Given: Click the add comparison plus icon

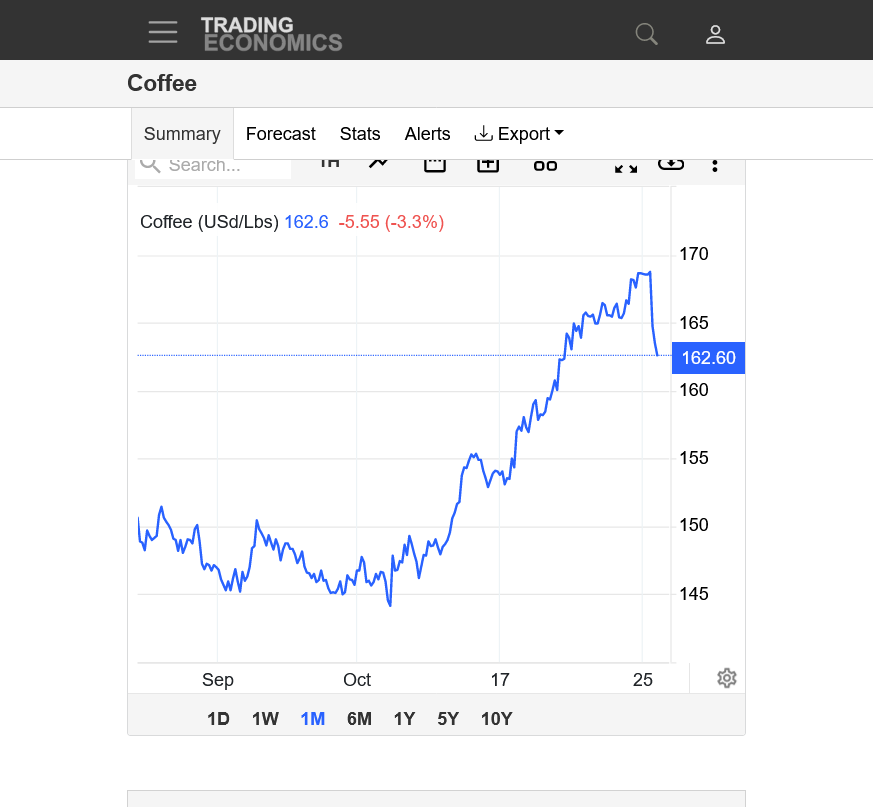Looking at the screenshot, I should pyautogui.click(x=488, y=165).
